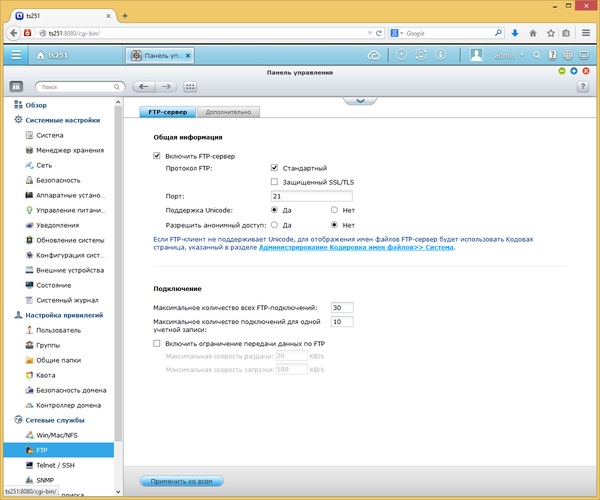Select the Панель управления taskbar tab

(x=160, y=55)
